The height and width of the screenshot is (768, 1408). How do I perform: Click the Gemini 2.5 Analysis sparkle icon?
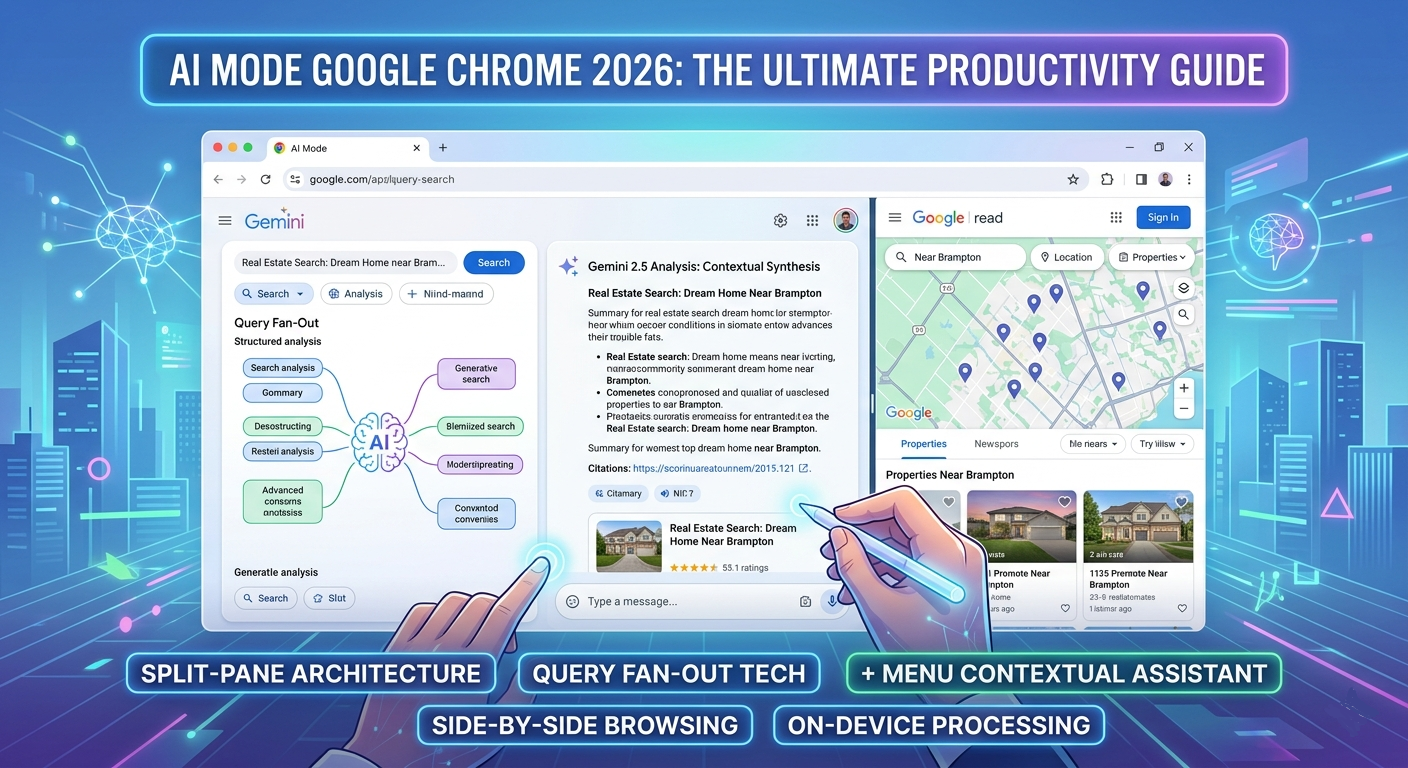568,266
